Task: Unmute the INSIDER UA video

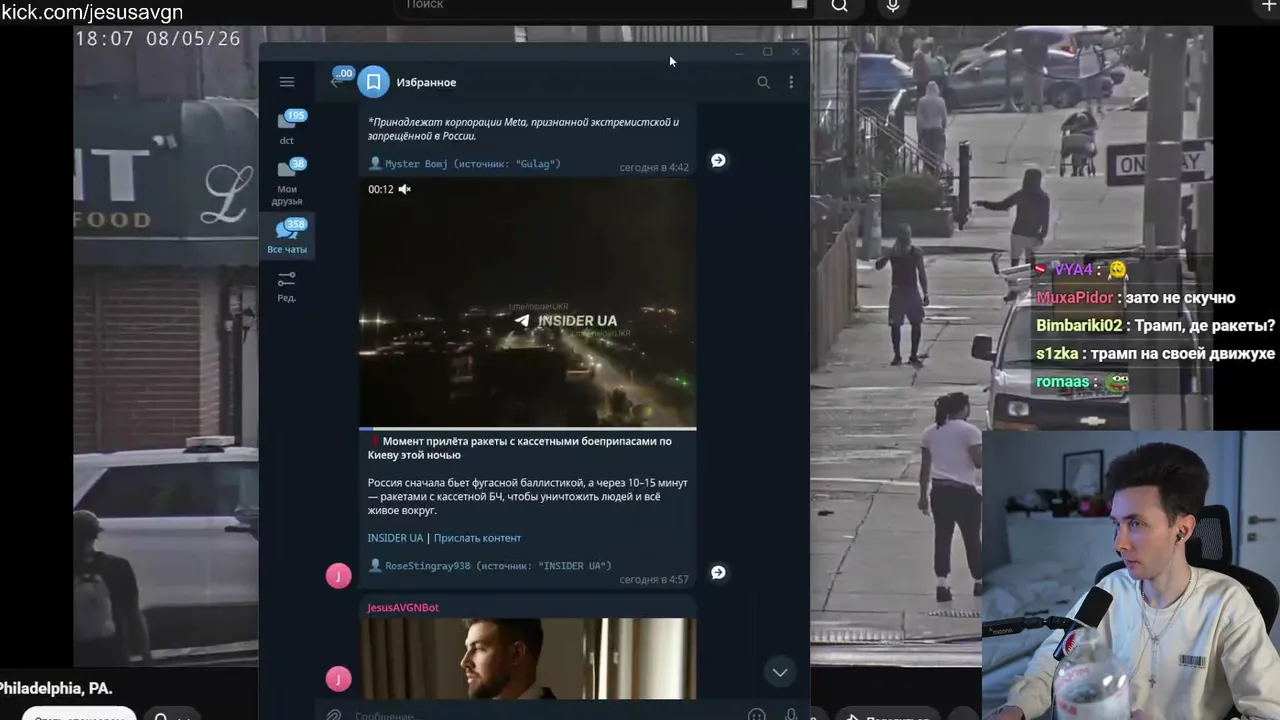Action: coord(405,189)
